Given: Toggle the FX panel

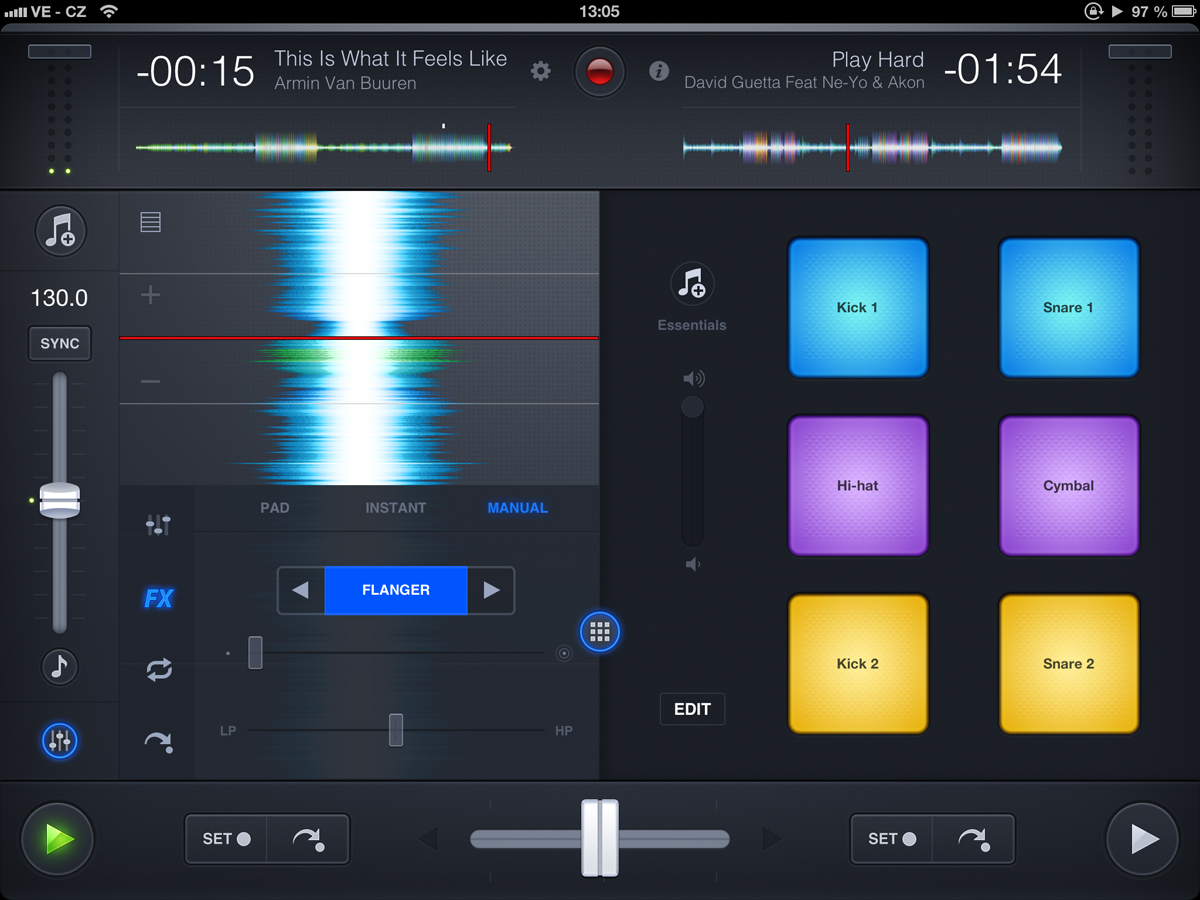Looking at the screenshot, I should (x=158, y=598).
